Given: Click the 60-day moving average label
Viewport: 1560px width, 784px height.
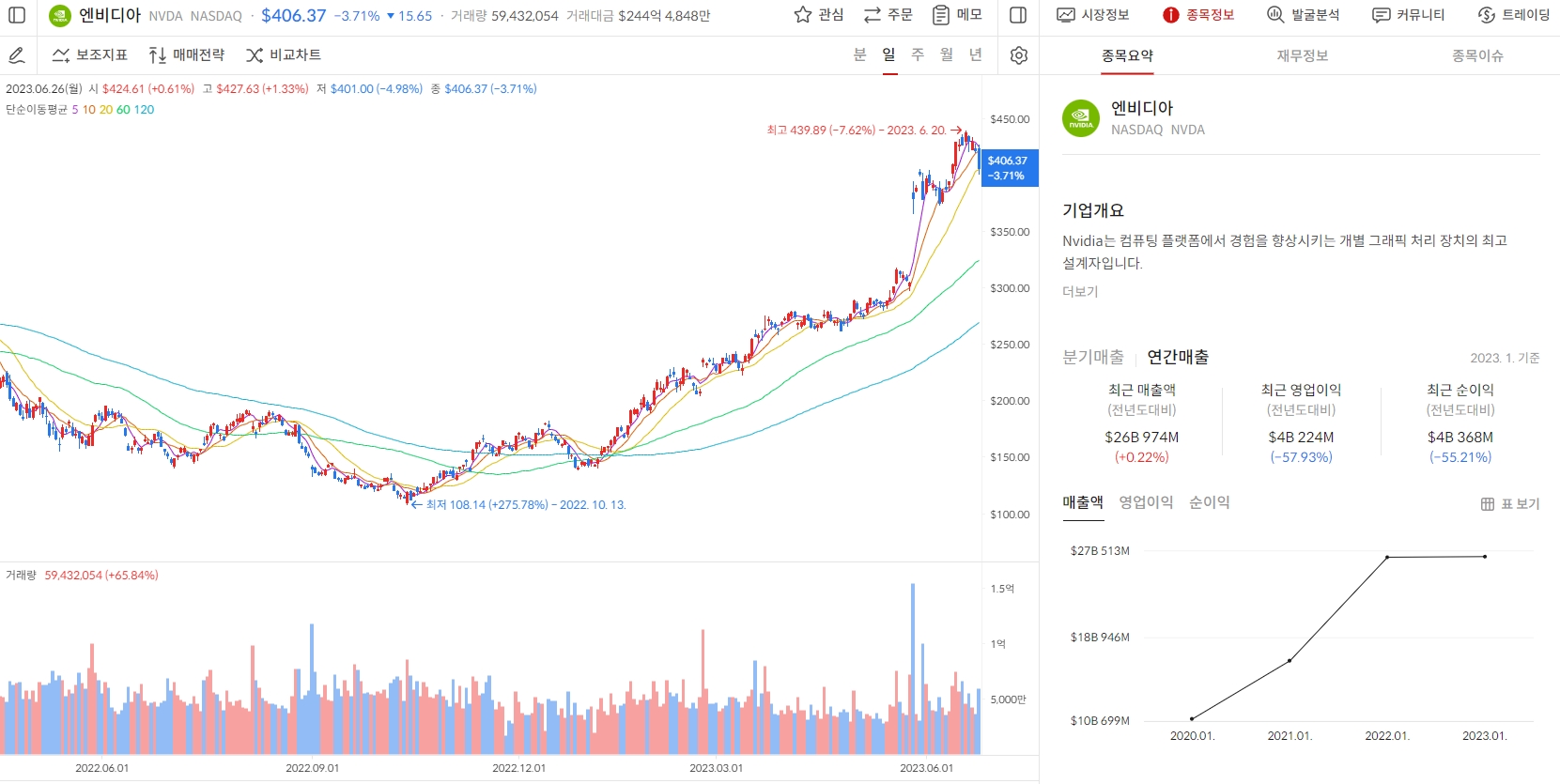Looking at the screenshot, I should click(123, 110).
